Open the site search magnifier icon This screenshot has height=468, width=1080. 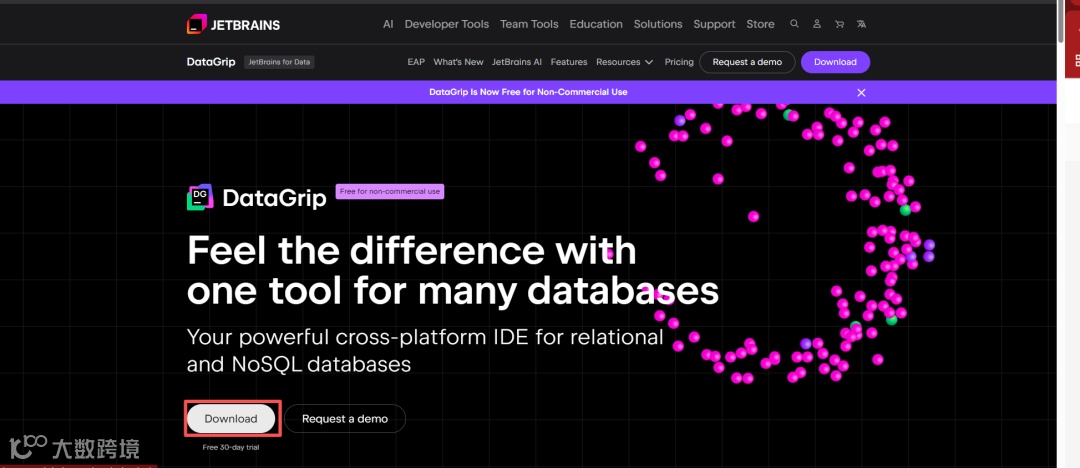pos(794,23)
